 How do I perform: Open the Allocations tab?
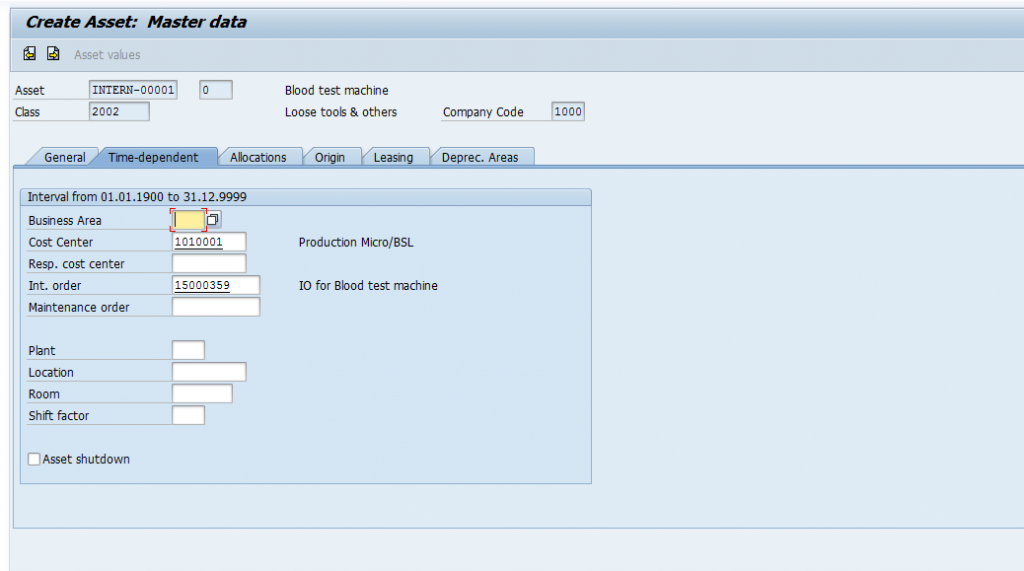point(258,157)
